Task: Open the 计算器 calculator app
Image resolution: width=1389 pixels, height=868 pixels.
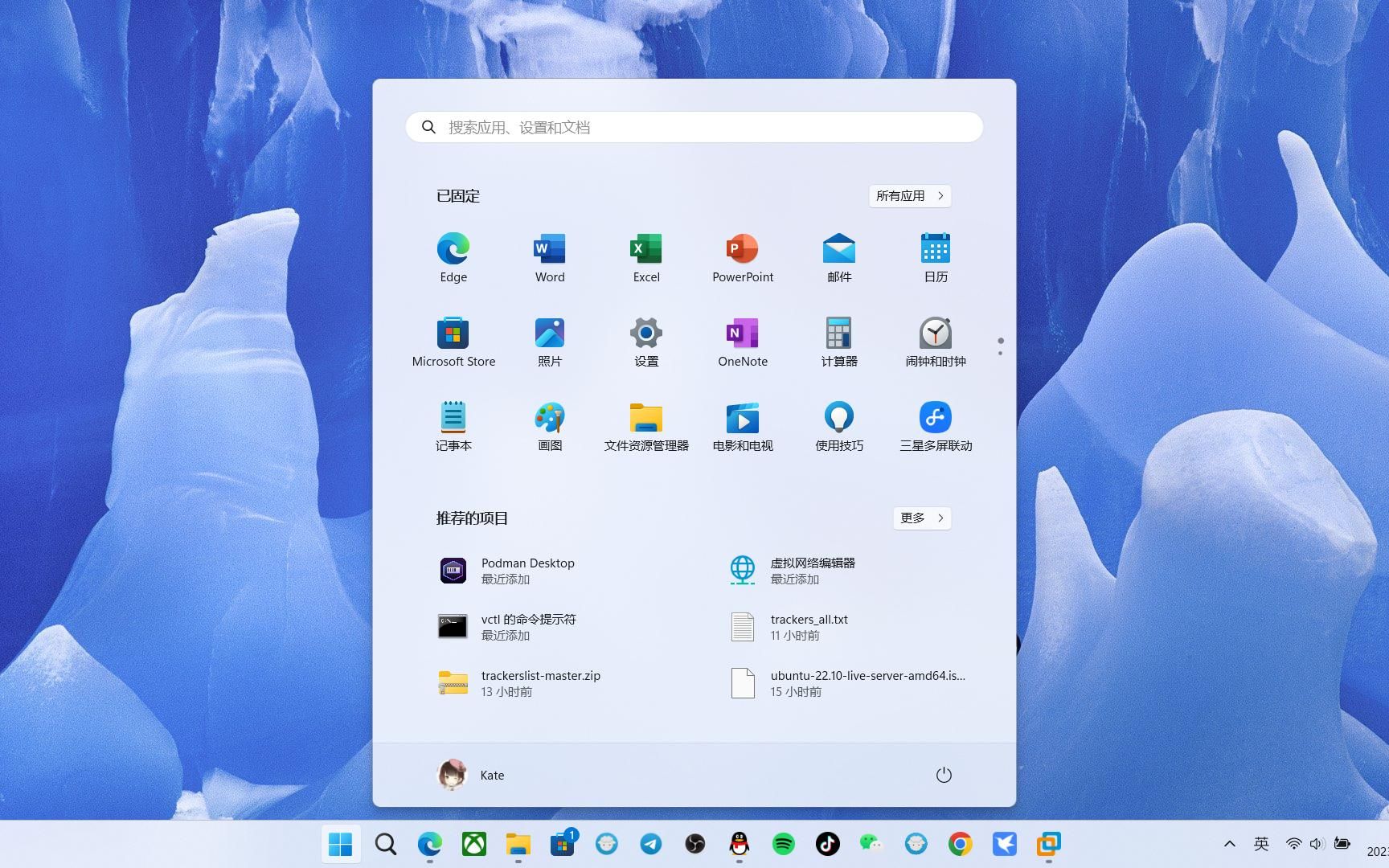Action: click(839, 342)
